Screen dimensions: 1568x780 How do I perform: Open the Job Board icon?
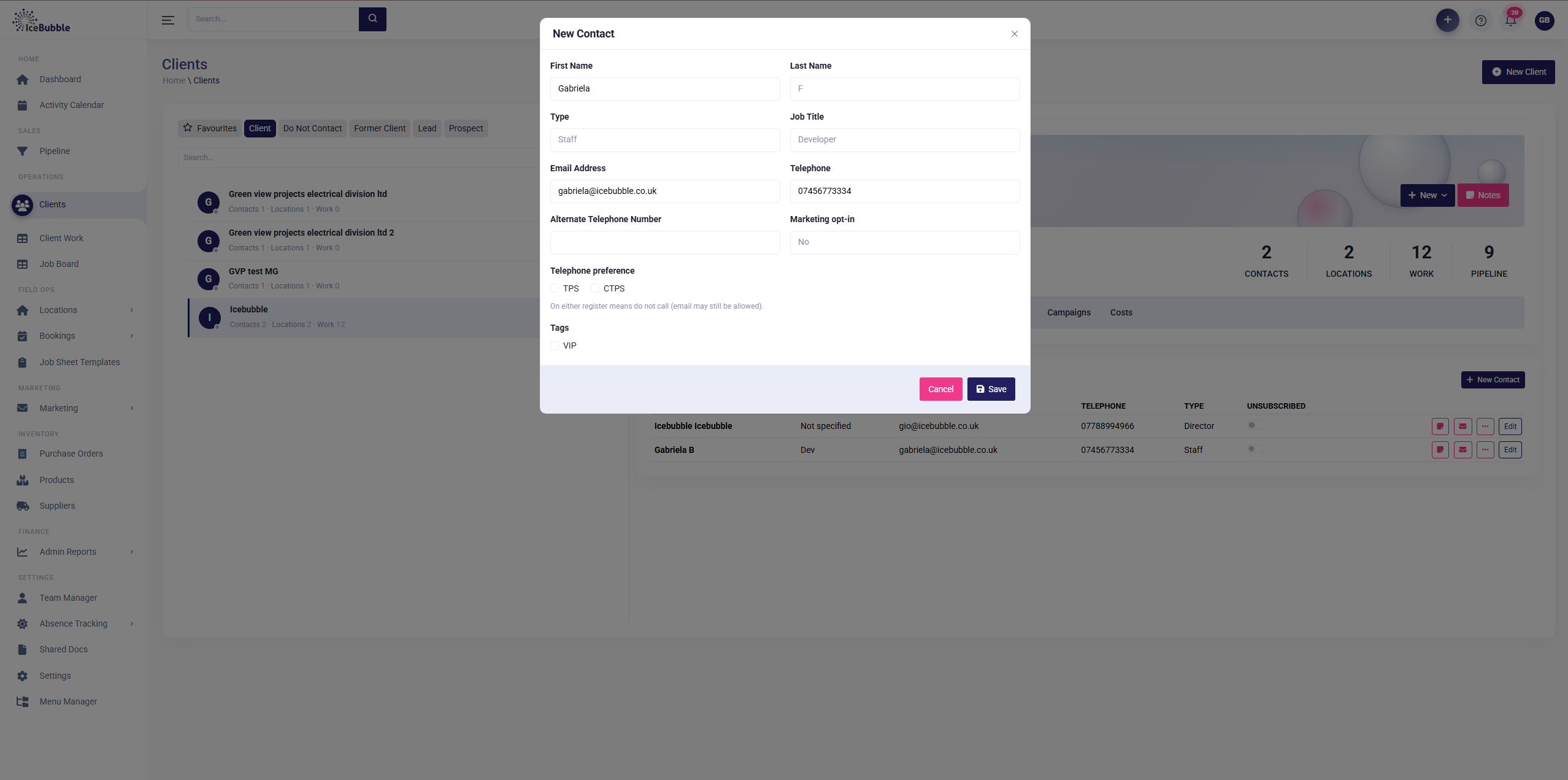[23, 265]
